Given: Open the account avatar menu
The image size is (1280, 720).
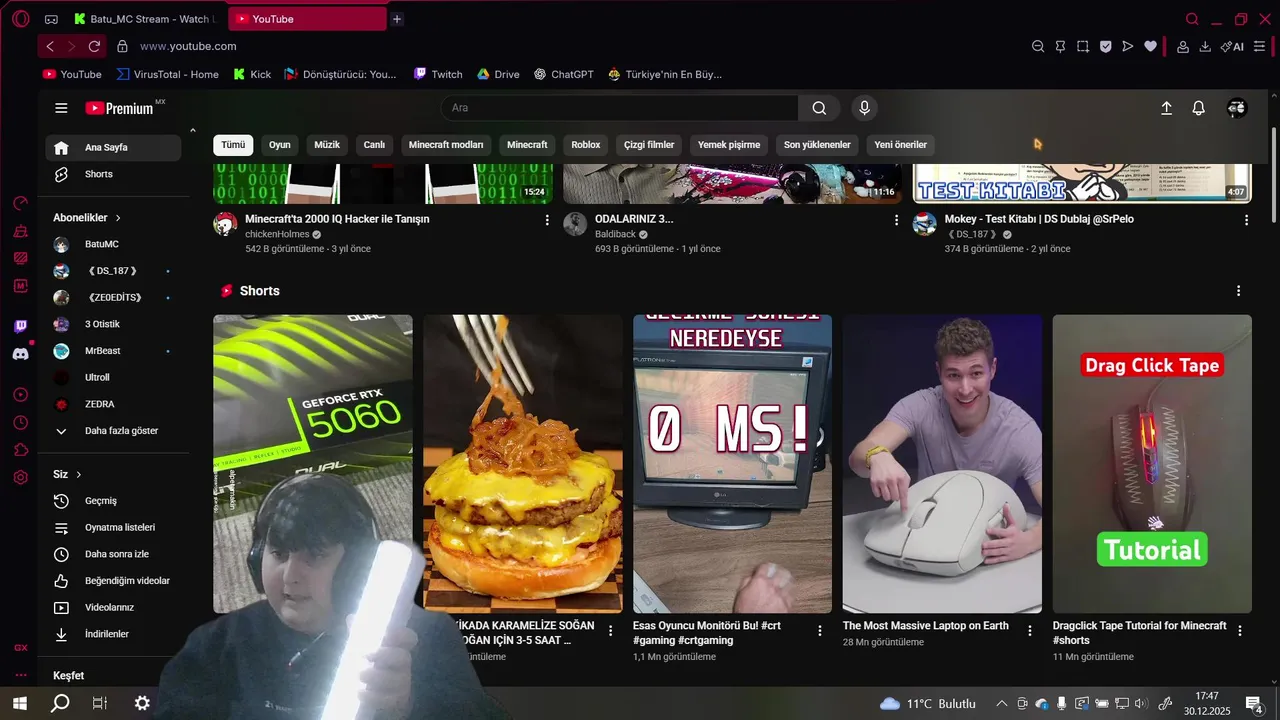Looking at the screenshot, I should tap(1237, 108).
